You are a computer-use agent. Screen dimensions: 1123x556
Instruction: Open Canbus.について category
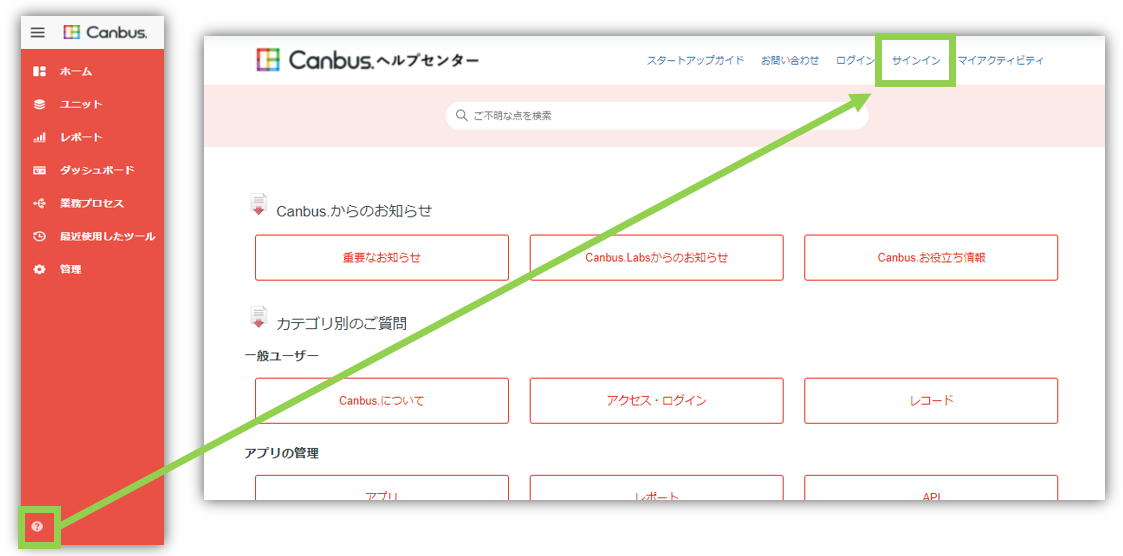click(x=382, y=401)
